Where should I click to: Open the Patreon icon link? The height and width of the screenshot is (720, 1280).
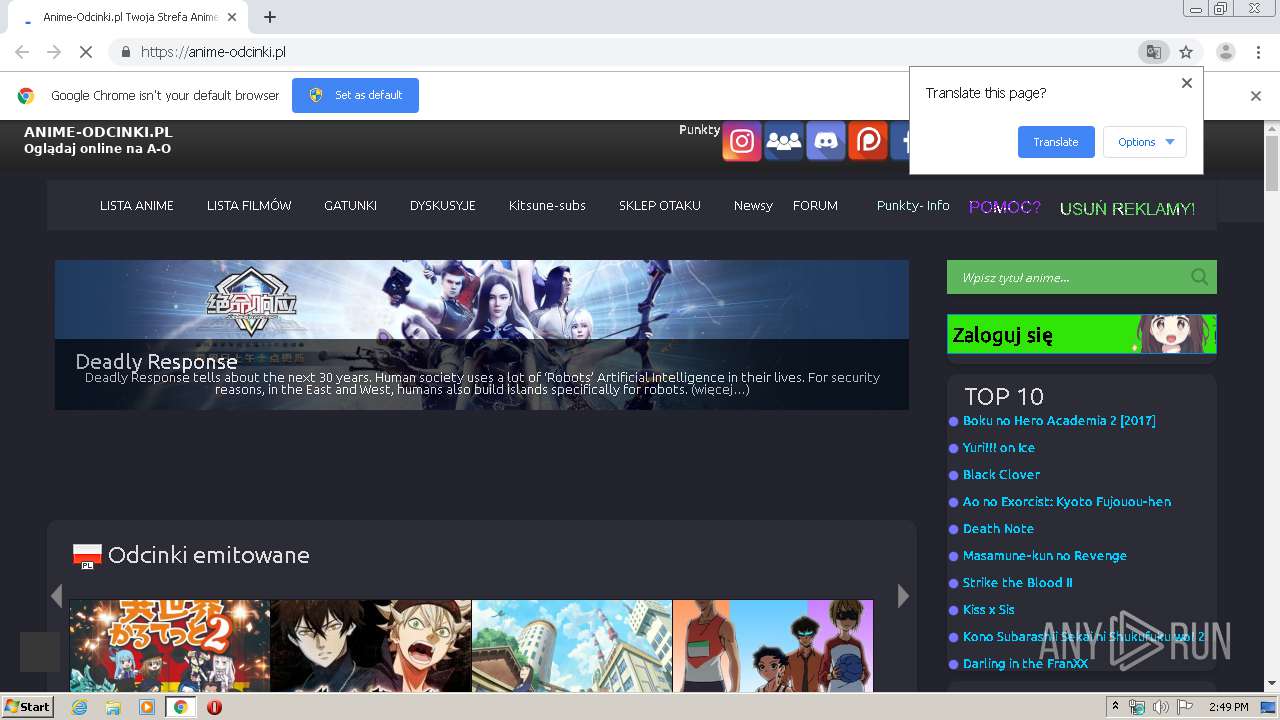pyautogui.click(x=868, y=141)
